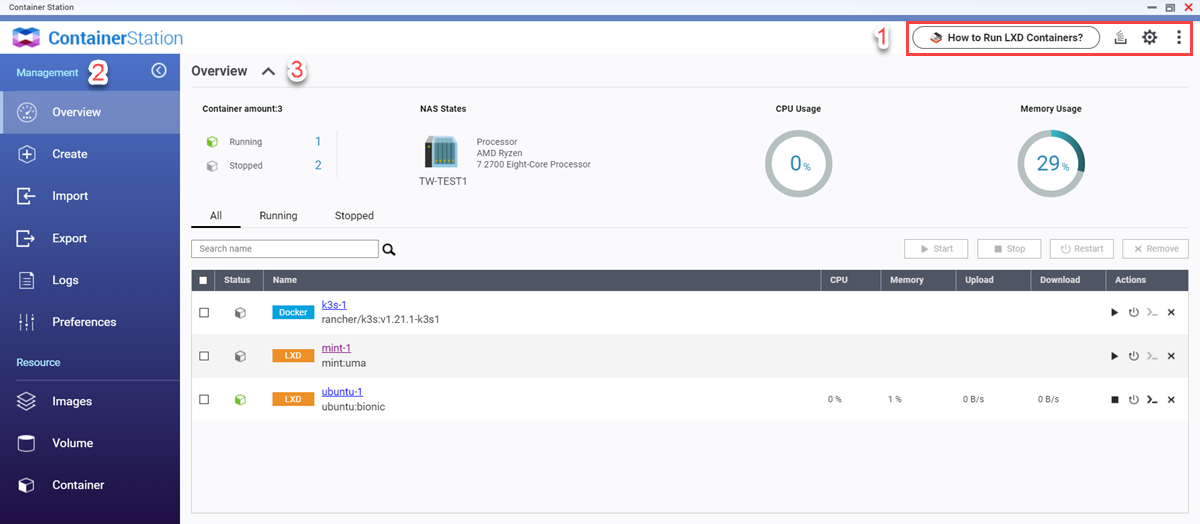1200x524 pixels.
Task: Start the mint-1 container
Action: (x=1115, y=356)
